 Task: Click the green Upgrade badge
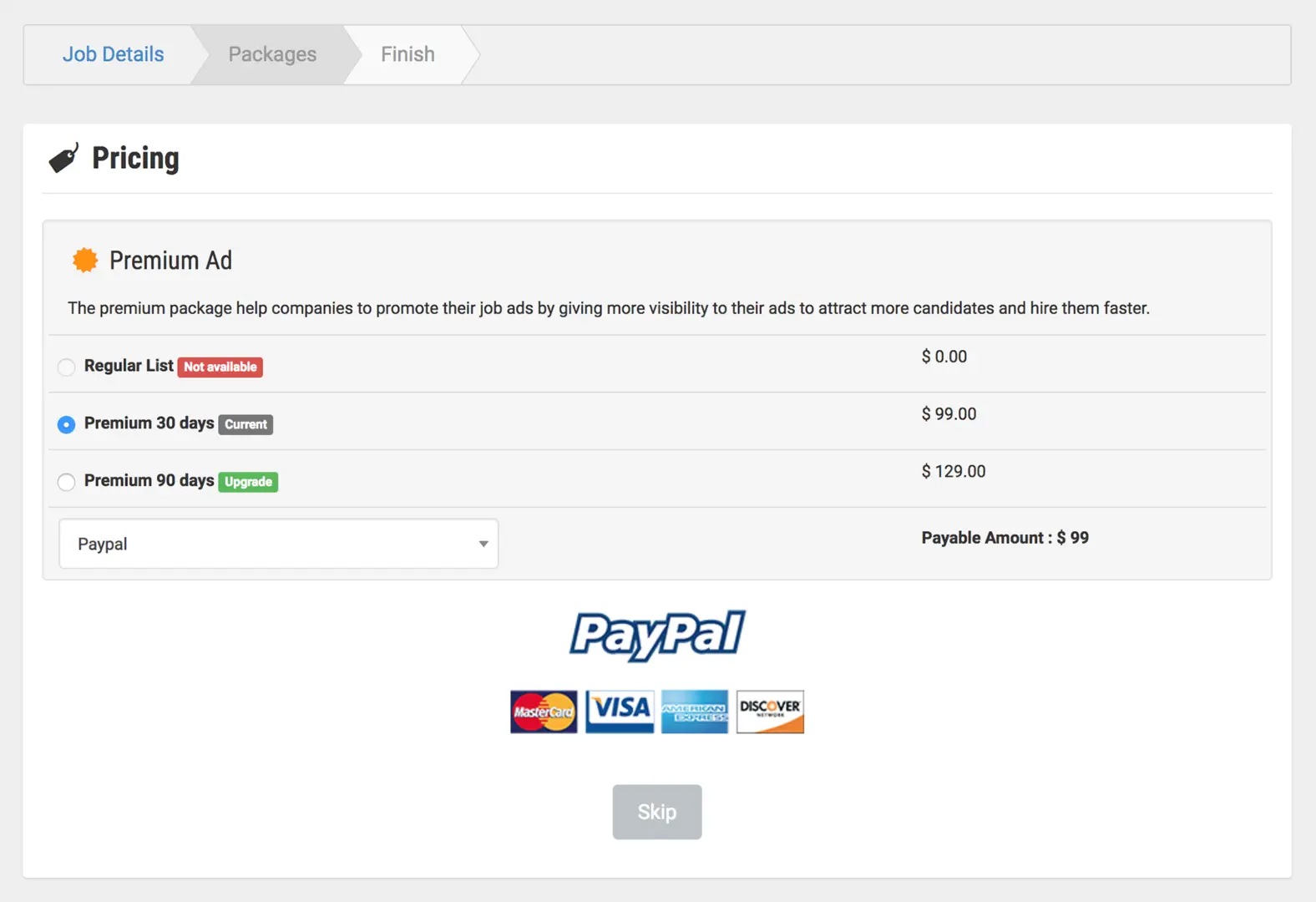(248, 482)
